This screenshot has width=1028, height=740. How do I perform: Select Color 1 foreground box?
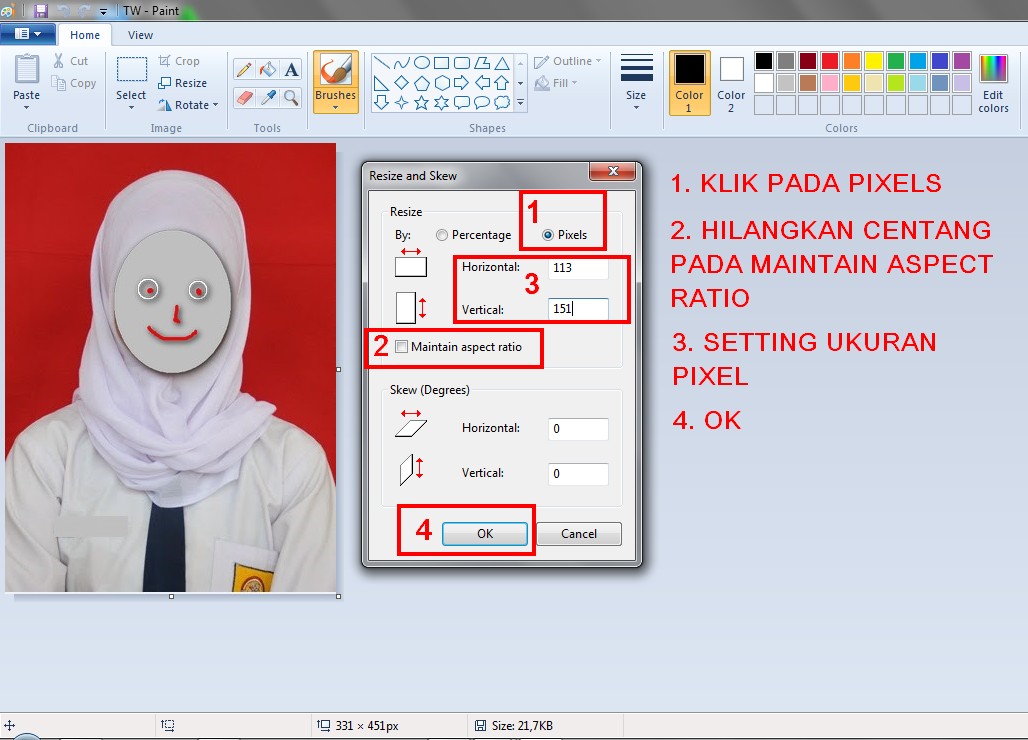coord(690,83)
